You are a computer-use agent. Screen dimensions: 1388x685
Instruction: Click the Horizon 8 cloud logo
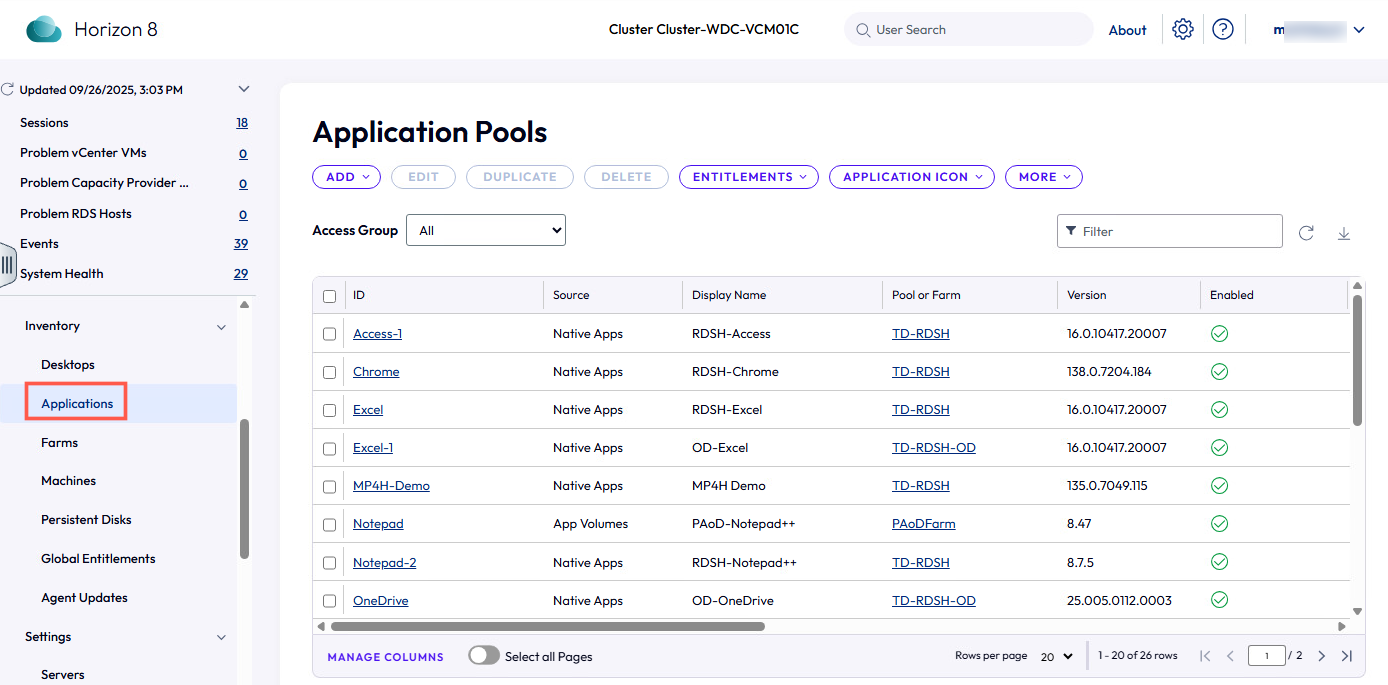(x=44, y=30)
